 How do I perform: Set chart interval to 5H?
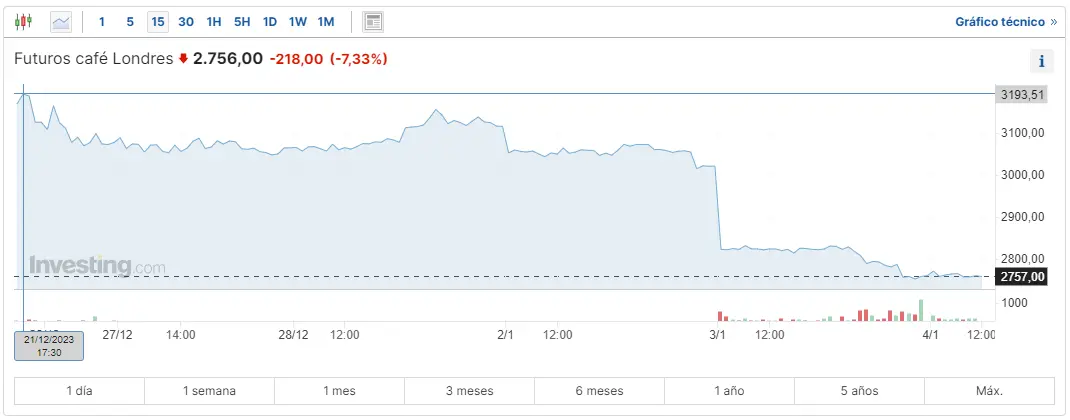(x=242, y=21)
